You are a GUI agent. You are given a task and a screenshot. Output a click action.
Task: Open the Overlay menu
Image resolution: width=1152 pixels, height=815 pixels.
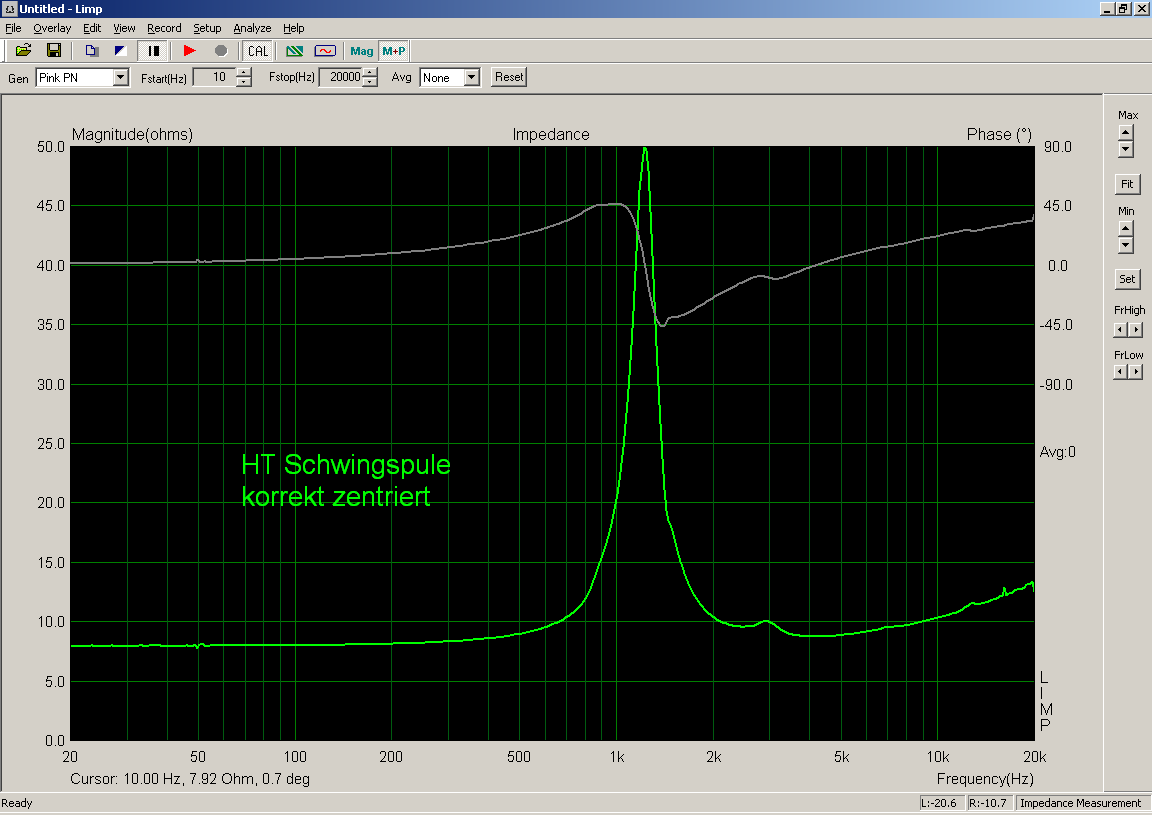tap(52, 28)
